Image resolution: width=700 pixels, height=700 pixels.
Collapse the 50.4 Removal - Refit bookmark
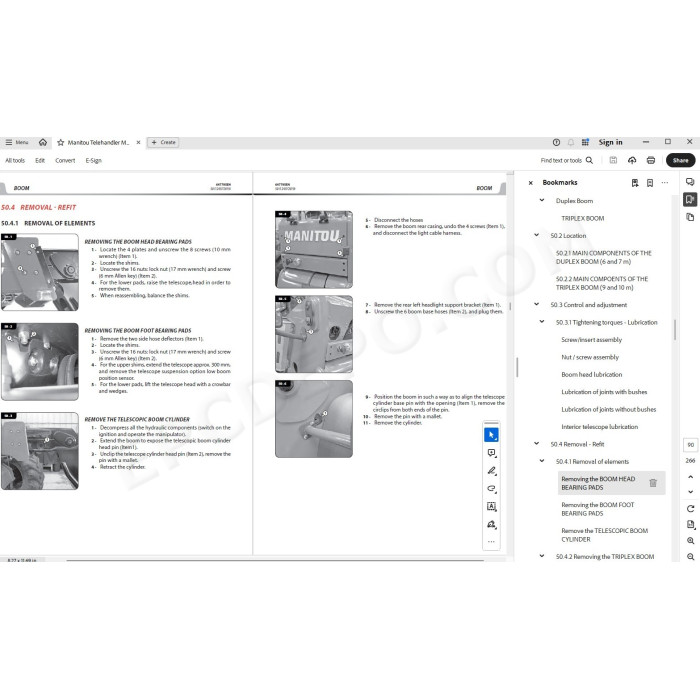pyautogui.click(x=537, y=444)
